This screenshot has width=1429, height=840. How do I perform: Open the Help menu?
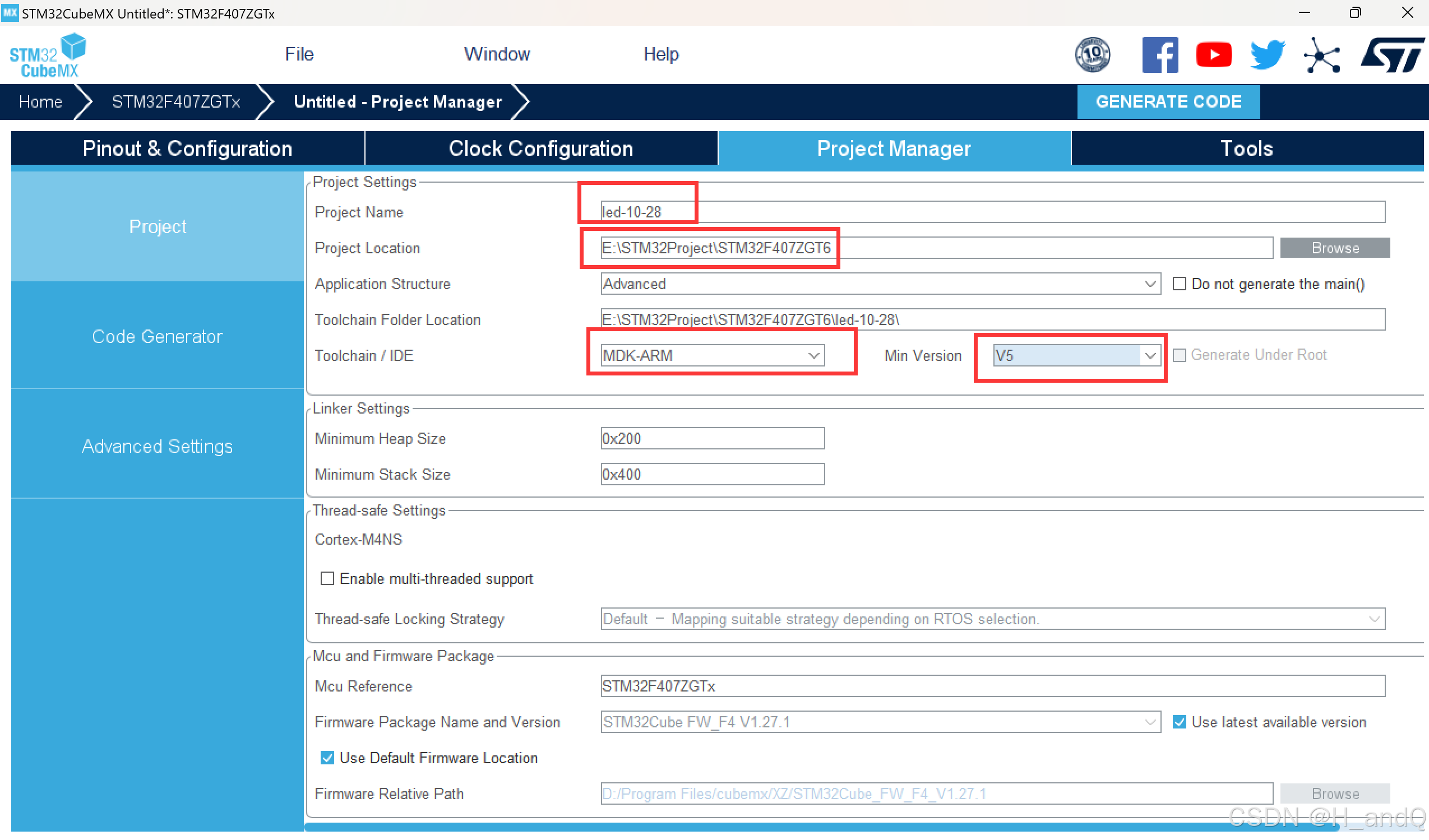tap(660, 54)
